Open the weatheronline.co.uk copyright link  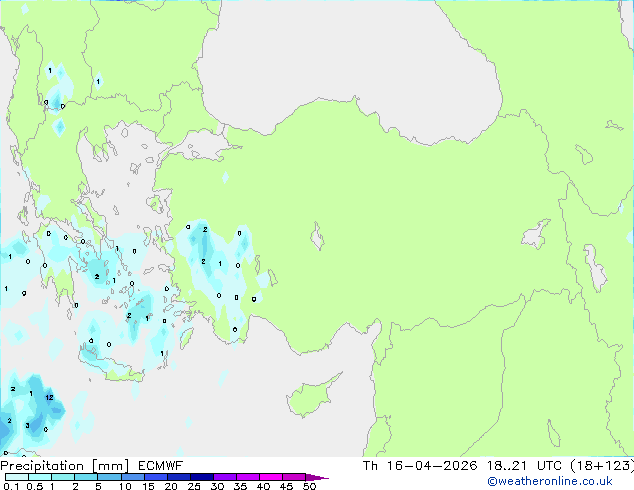[550, 481]
